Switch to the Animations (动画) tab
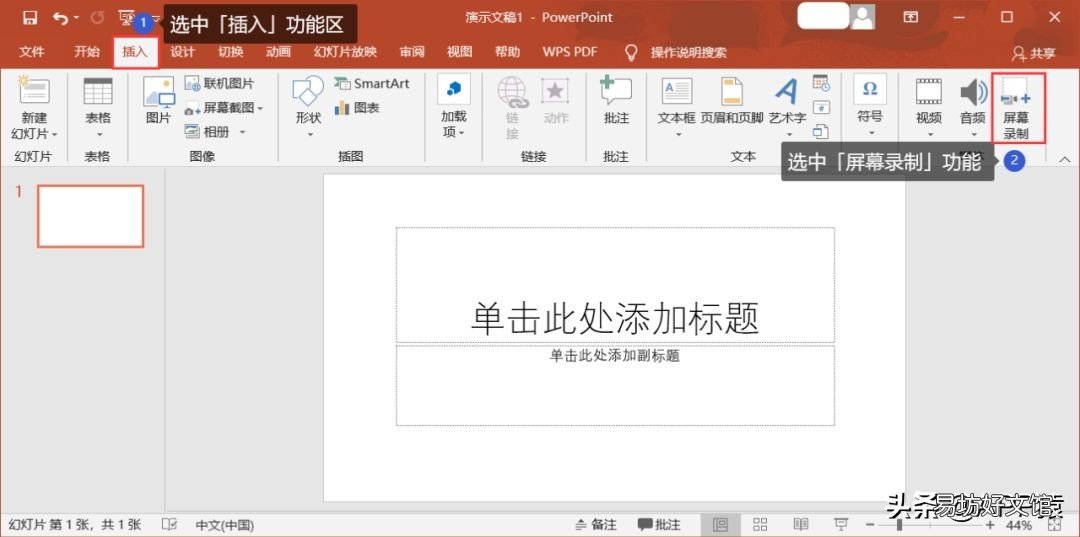The width and height of the screenshot is (1080, 537). click(278, 52)
